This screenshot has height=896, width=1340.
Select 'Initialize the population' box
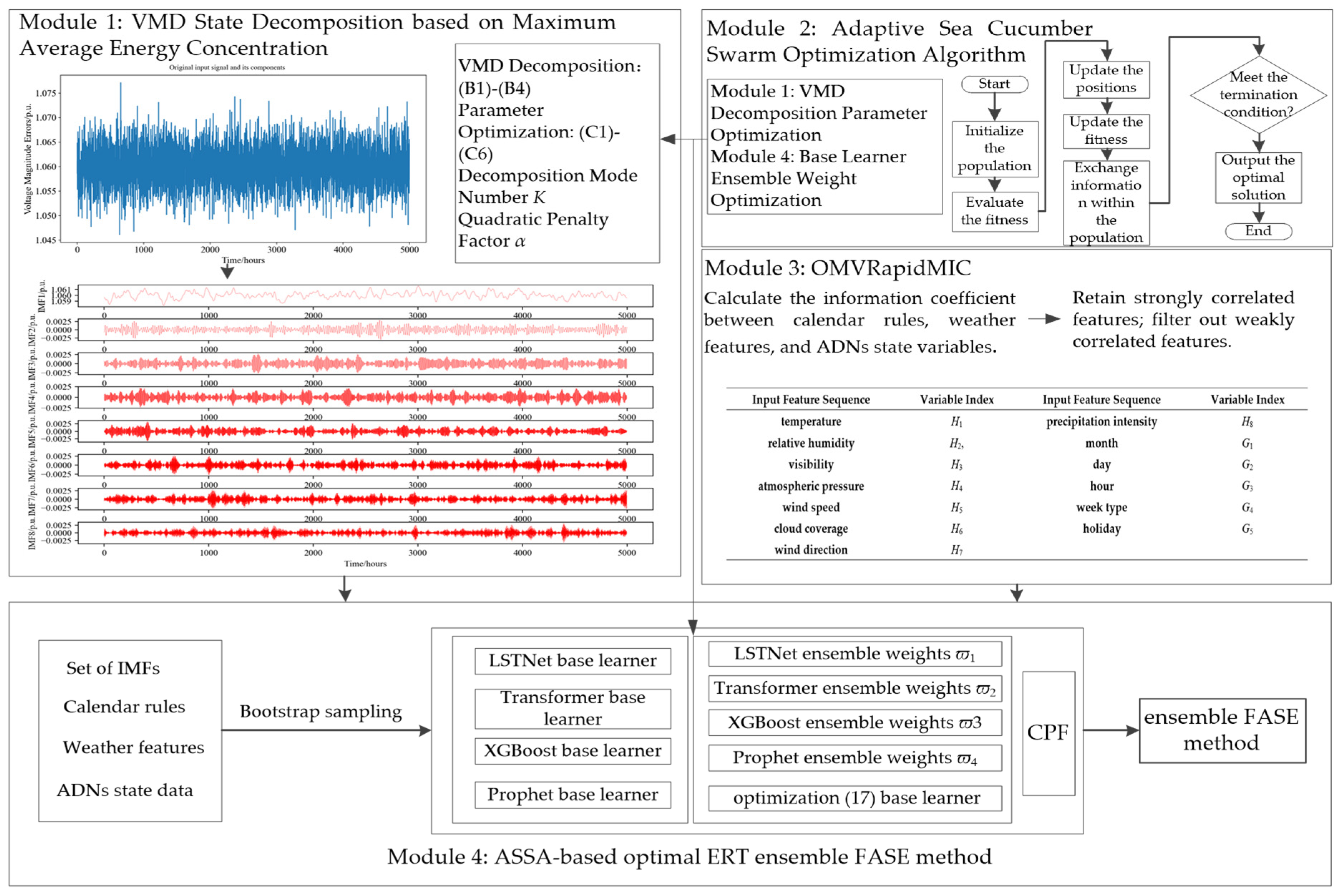(x=994, y=149)
